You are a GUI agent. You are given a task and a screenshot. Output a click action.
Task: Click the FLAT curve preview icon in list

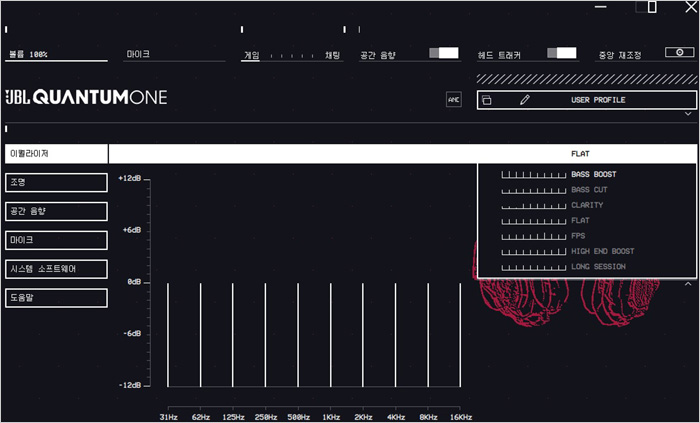533,221
